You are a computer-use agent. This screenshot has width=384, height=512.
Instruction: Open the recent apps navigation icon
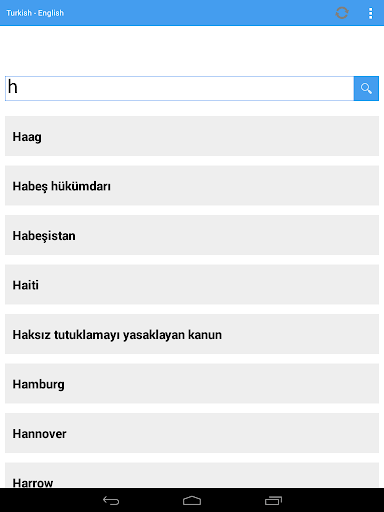click(x=273, y=500)
